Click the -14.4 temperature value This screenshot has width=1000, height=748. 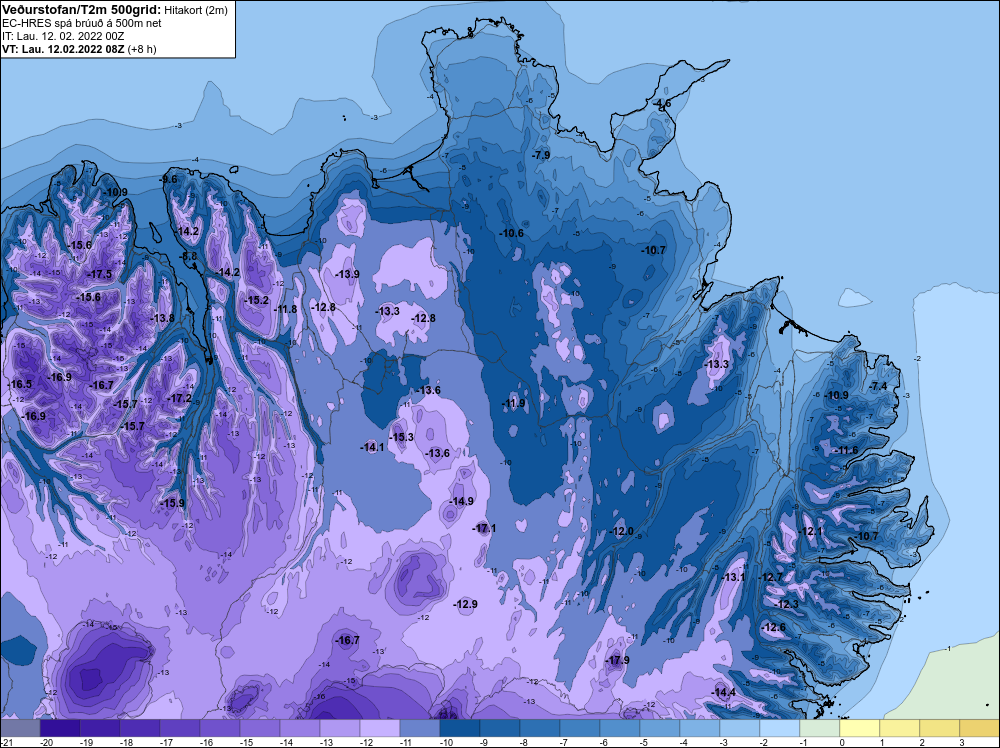click(724, 693)
